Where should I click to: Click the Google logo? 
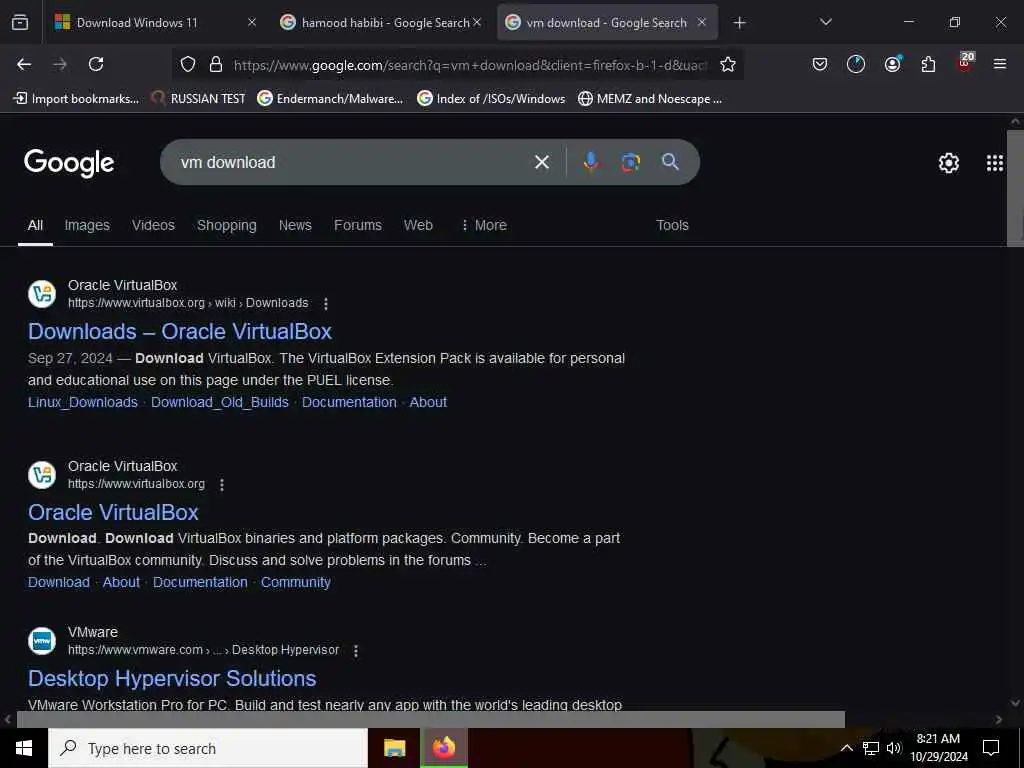tap(69, 163)
